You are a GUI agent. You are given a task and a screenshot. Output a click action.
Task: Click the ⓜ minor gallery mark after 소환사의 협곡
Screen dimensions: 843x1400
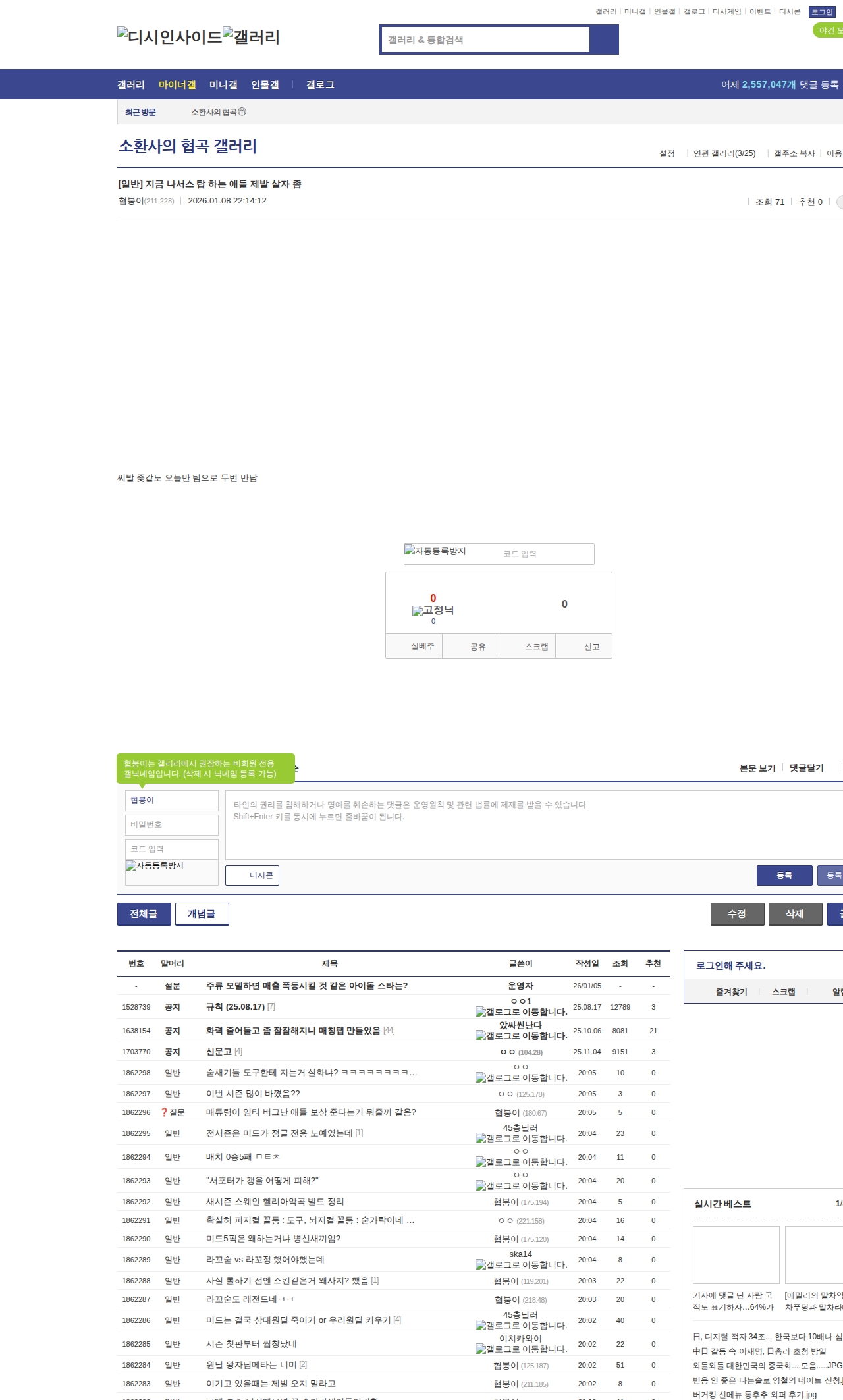242,112
